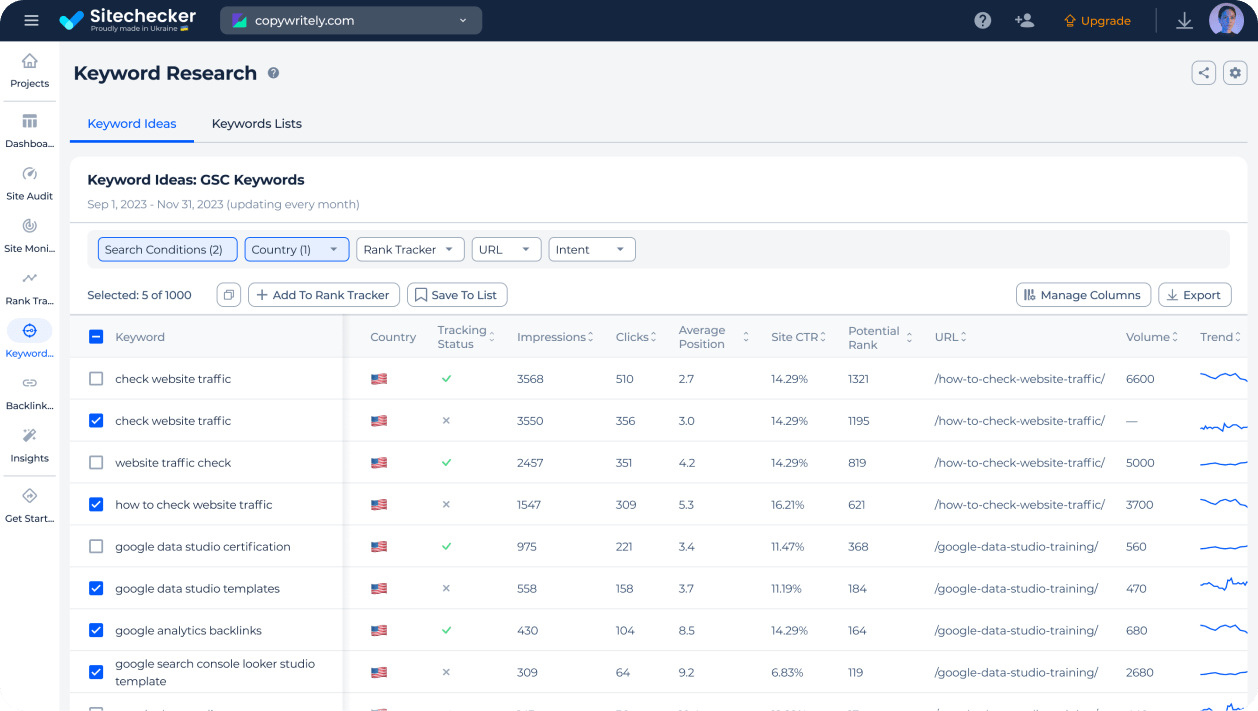Click the trend sparkline for volume 6600
This screenshot has height=711, width=1258.
click(x=1224, y=377)
